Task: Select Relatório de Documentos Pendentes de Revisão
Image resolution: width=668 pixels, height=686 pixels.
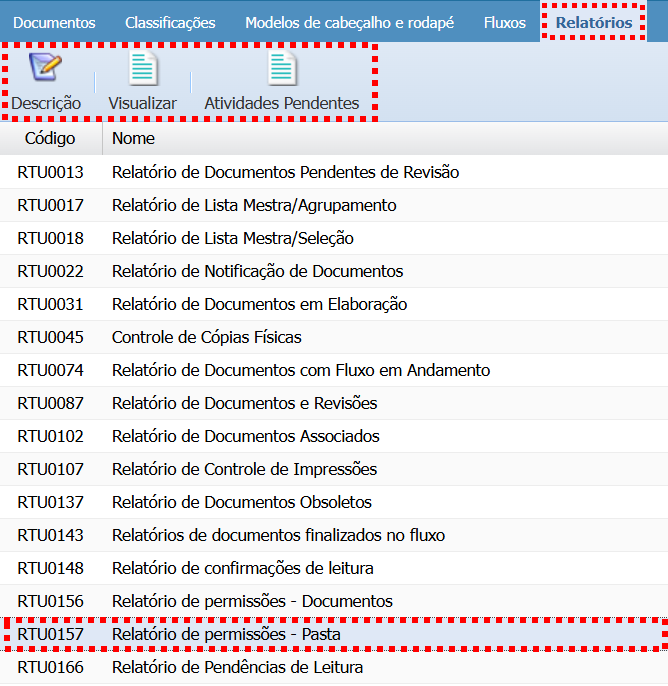Action: click(285, 172)
